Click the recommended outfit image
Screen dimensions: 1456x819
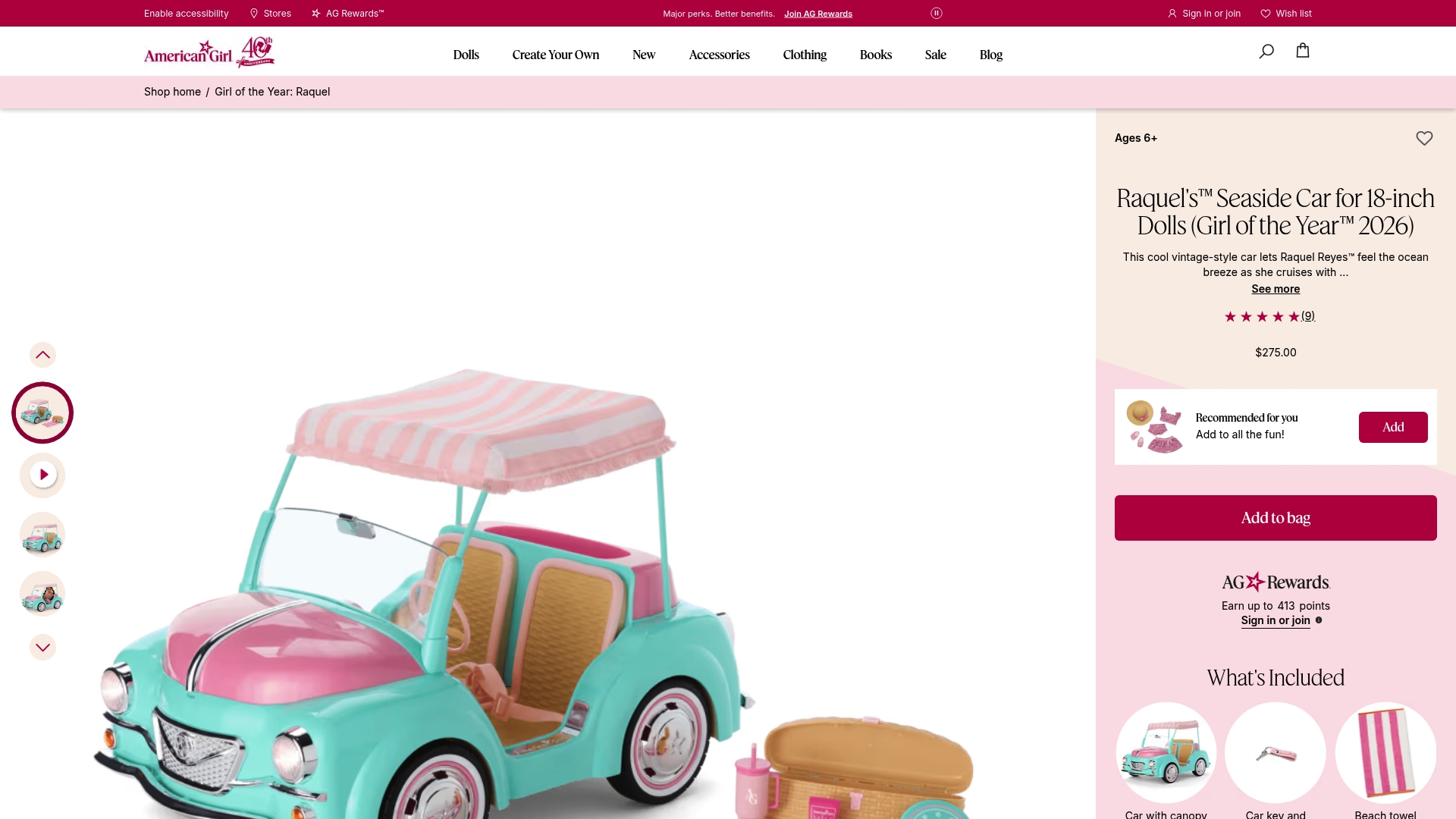point(1155,427)
